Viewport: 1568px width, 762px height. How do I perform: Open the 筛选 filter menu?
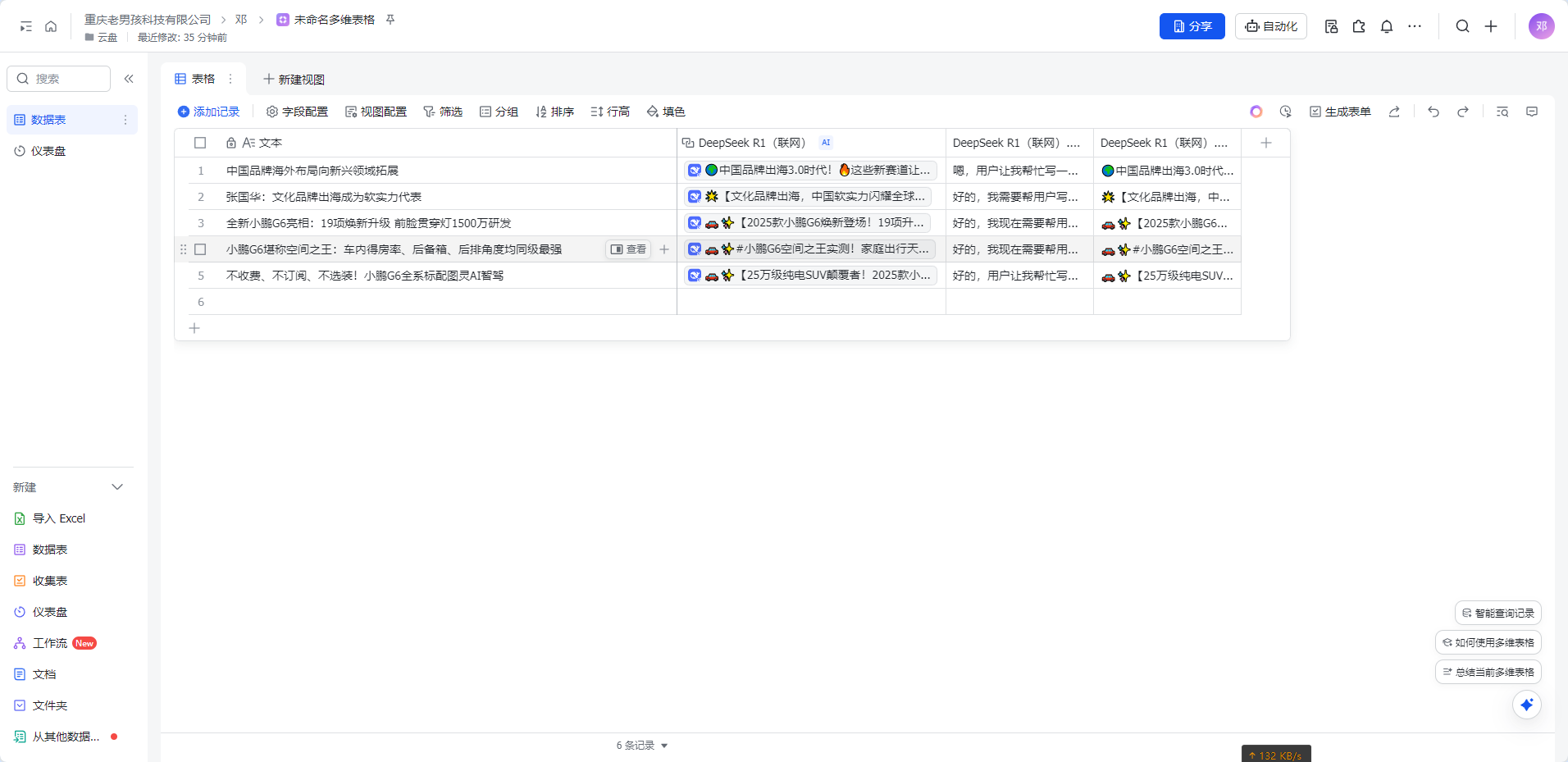(443, 112)
